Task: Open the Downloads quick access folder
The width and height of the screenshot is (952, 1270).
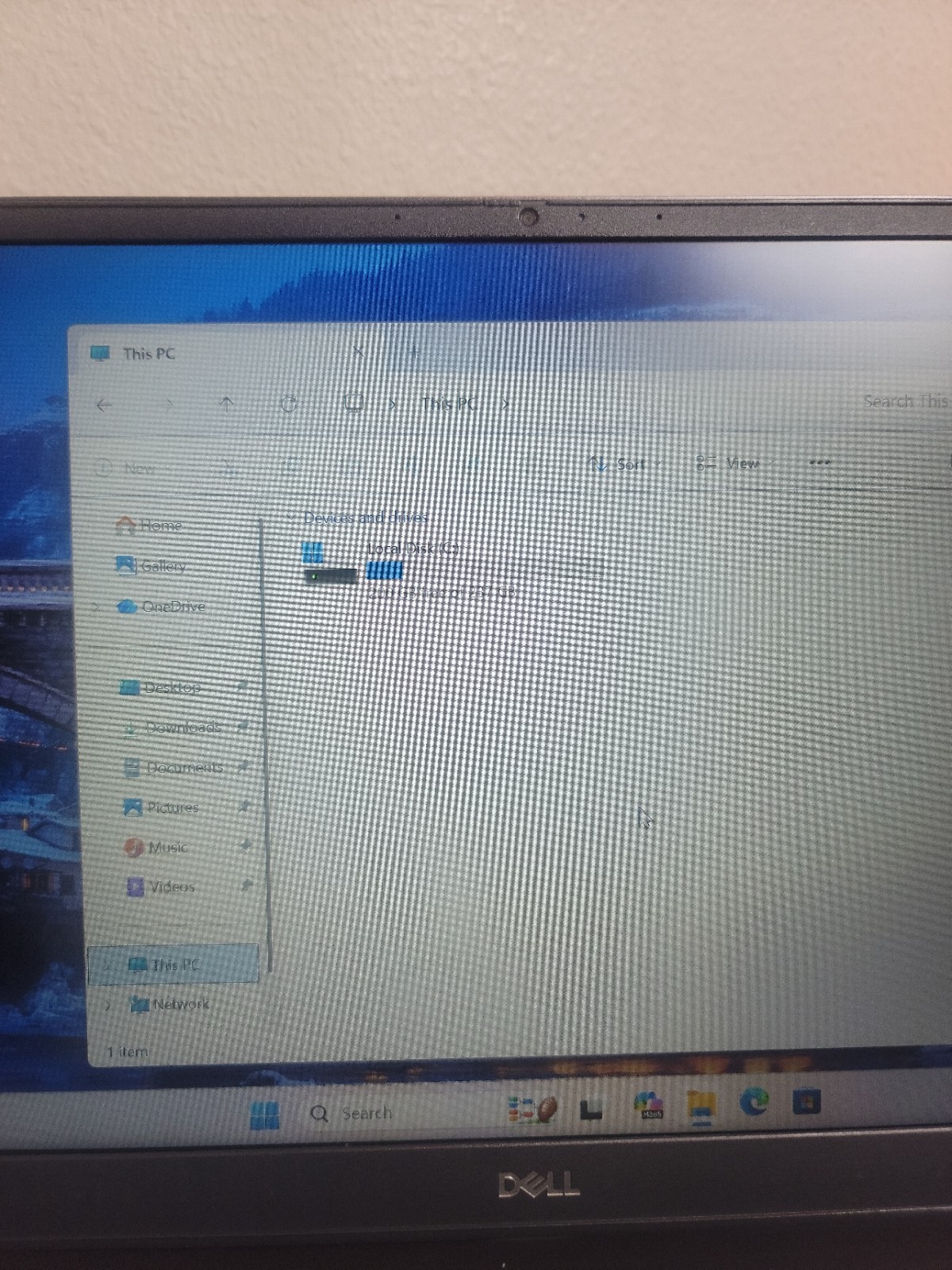Action: pos(171,727)
